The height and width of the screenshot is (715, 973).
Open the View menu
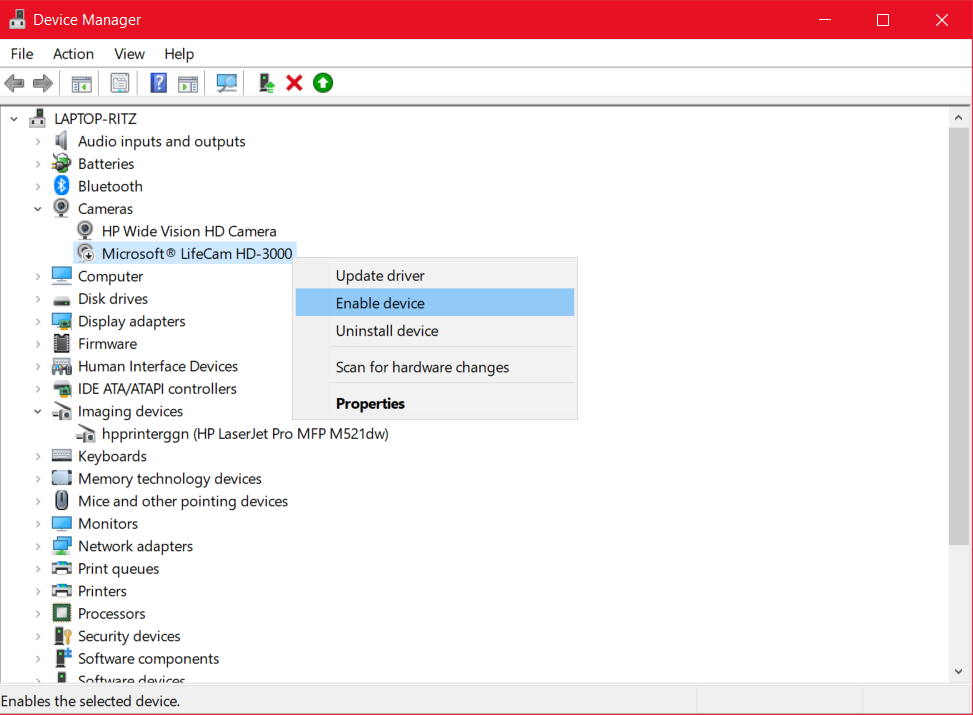(130, 54)
